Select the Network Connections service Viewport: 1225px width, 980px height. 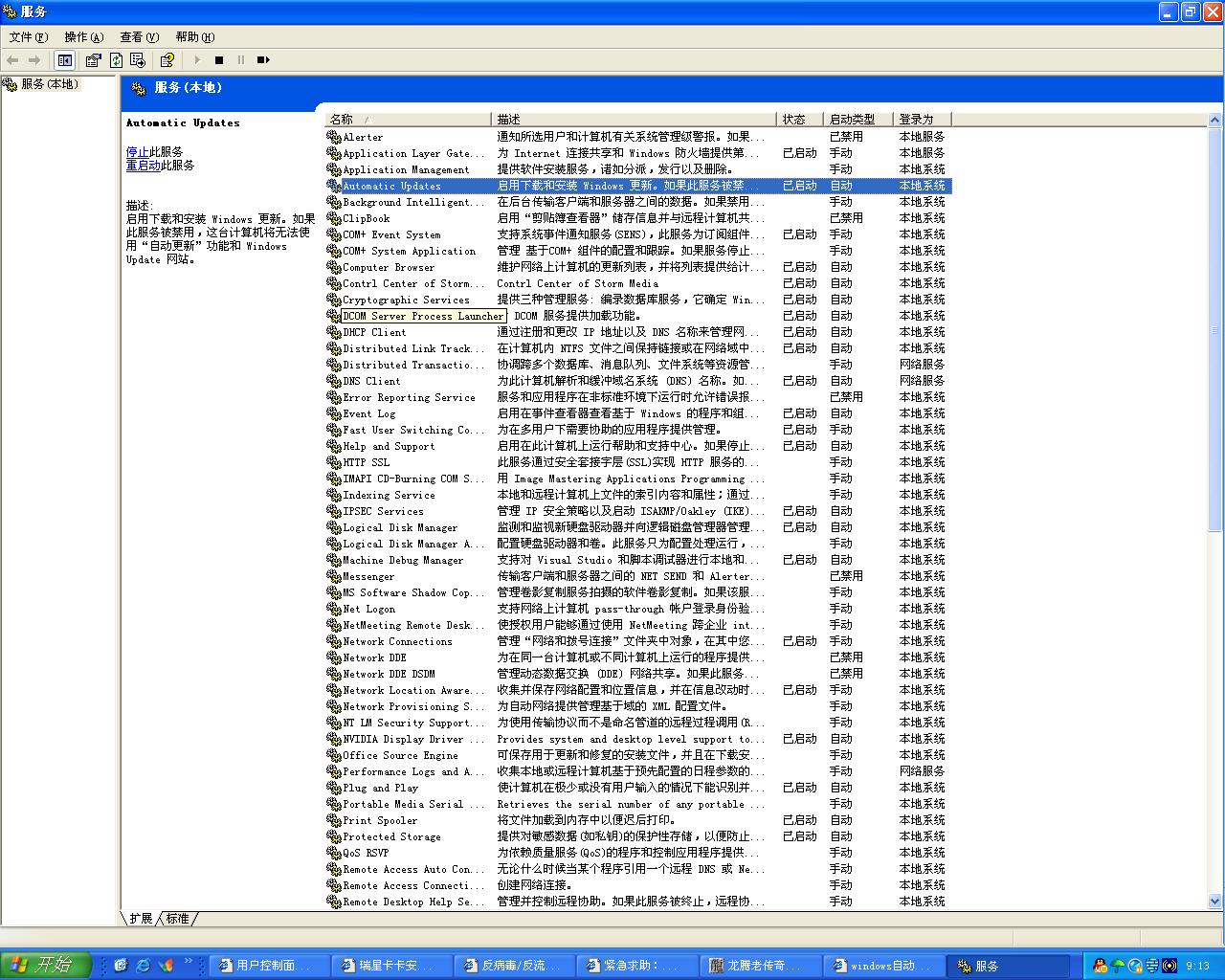[x=638, y=641]
